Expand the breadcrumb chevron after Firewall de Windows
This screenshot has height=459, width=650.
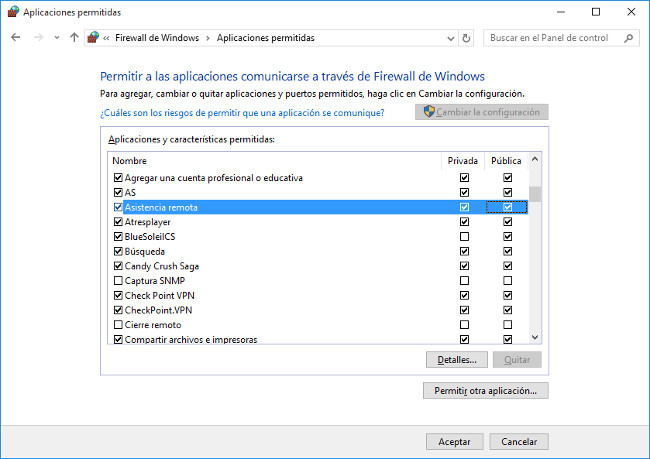pos(208,38)
